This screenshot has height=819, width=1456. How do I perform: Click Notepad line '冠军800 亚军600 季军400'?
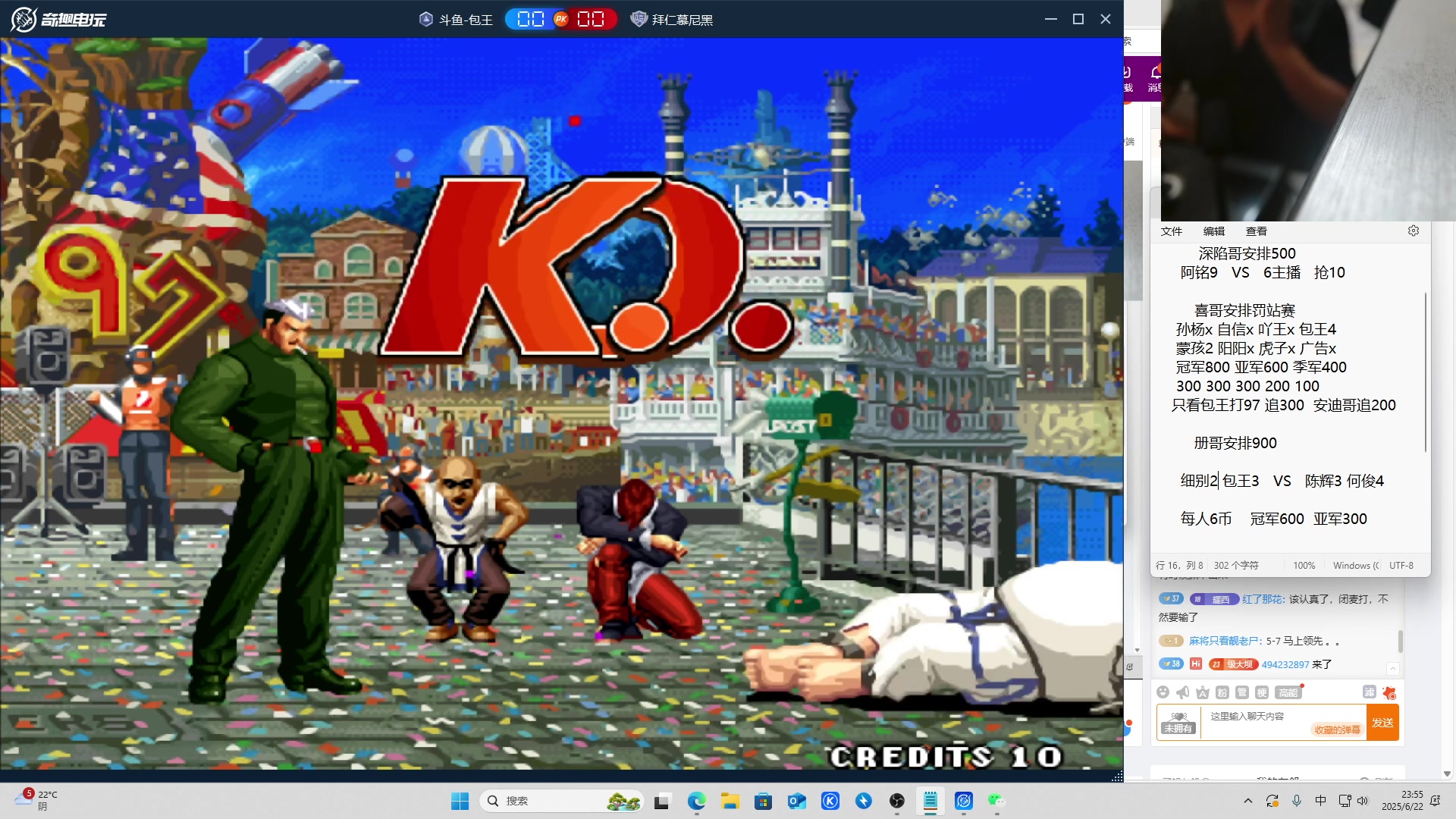pyautogui.click(x=1261, y=367)
